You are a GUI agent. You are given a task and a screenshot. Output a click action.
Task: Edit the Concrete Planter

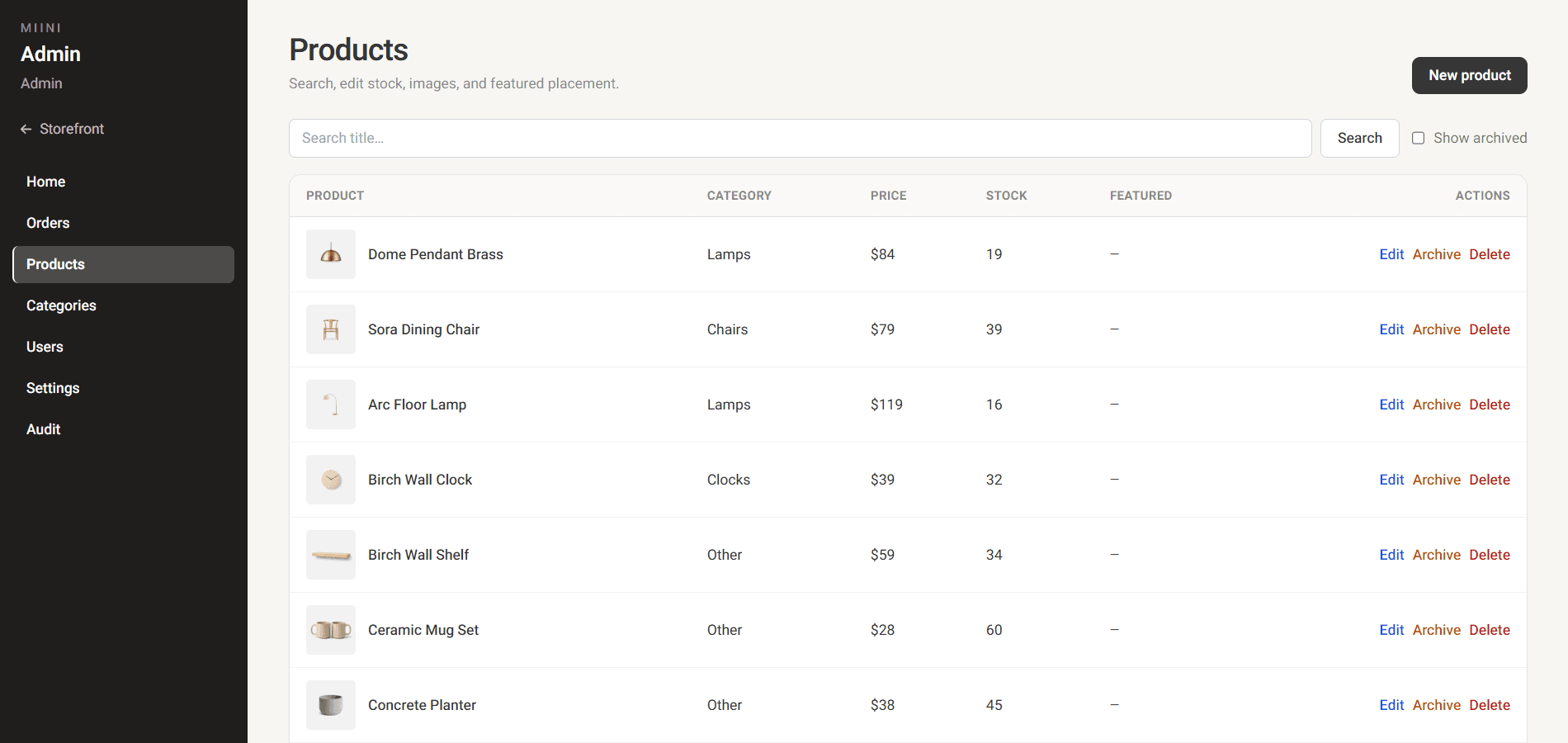click(1391, 705)
